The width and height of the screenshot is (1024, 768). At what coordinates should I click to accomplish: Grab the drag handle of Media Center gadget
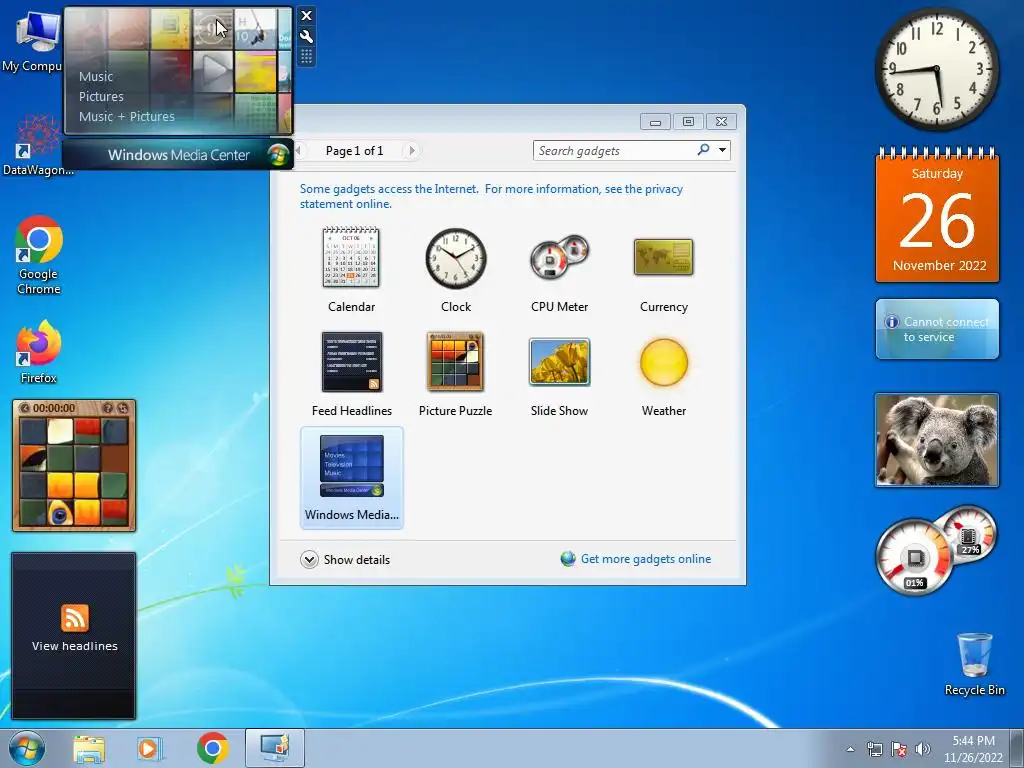306,57
